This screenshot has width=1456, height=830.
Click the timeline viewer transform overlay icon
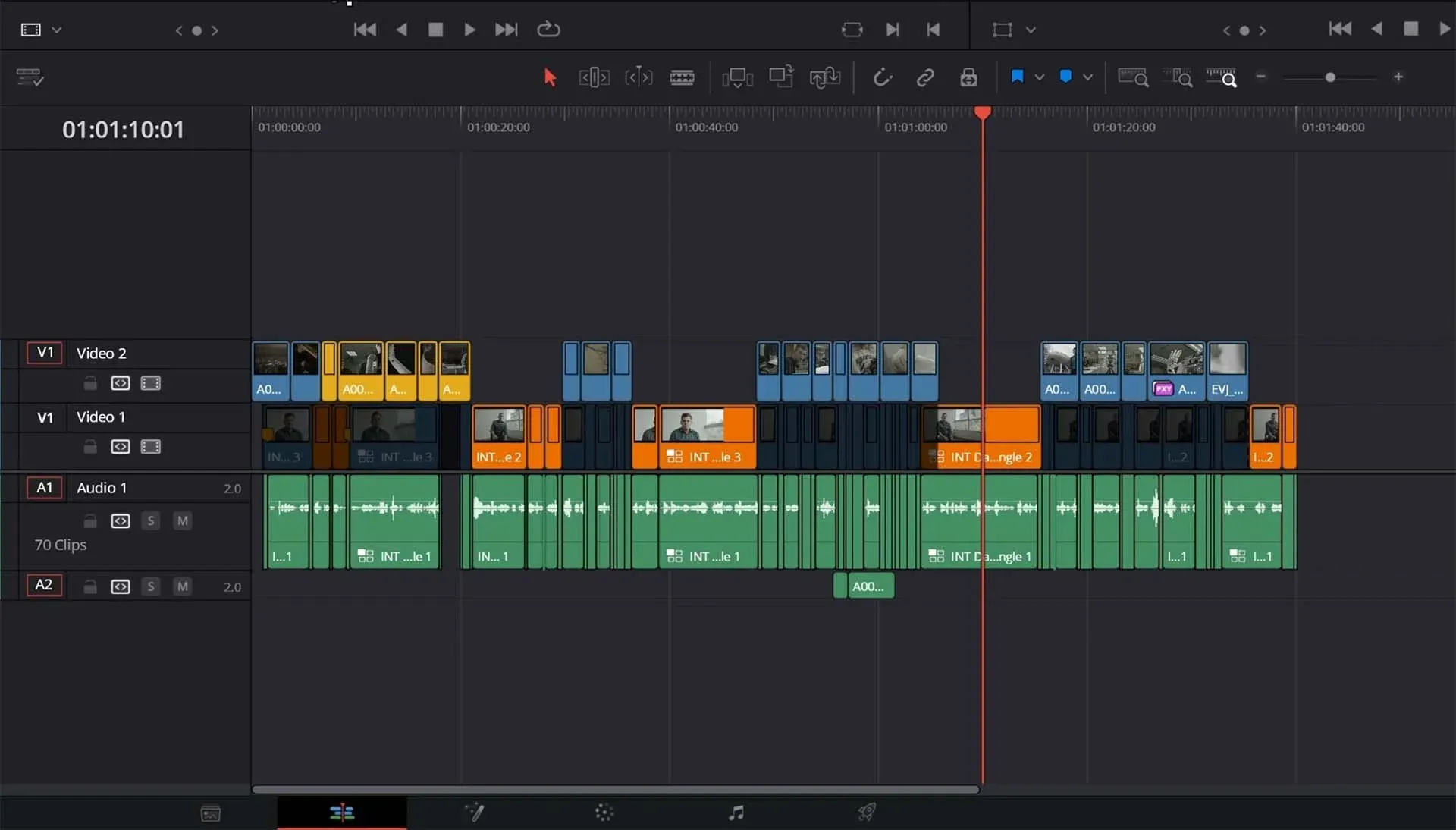[1003, 30]
